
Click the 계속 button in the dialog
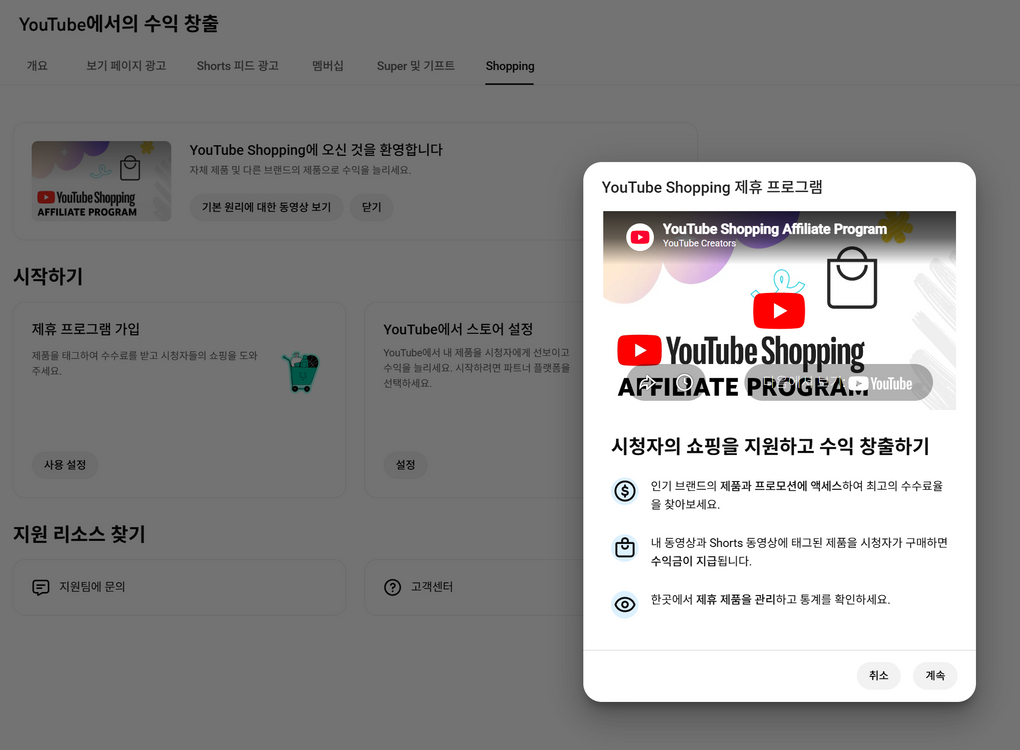934,675
